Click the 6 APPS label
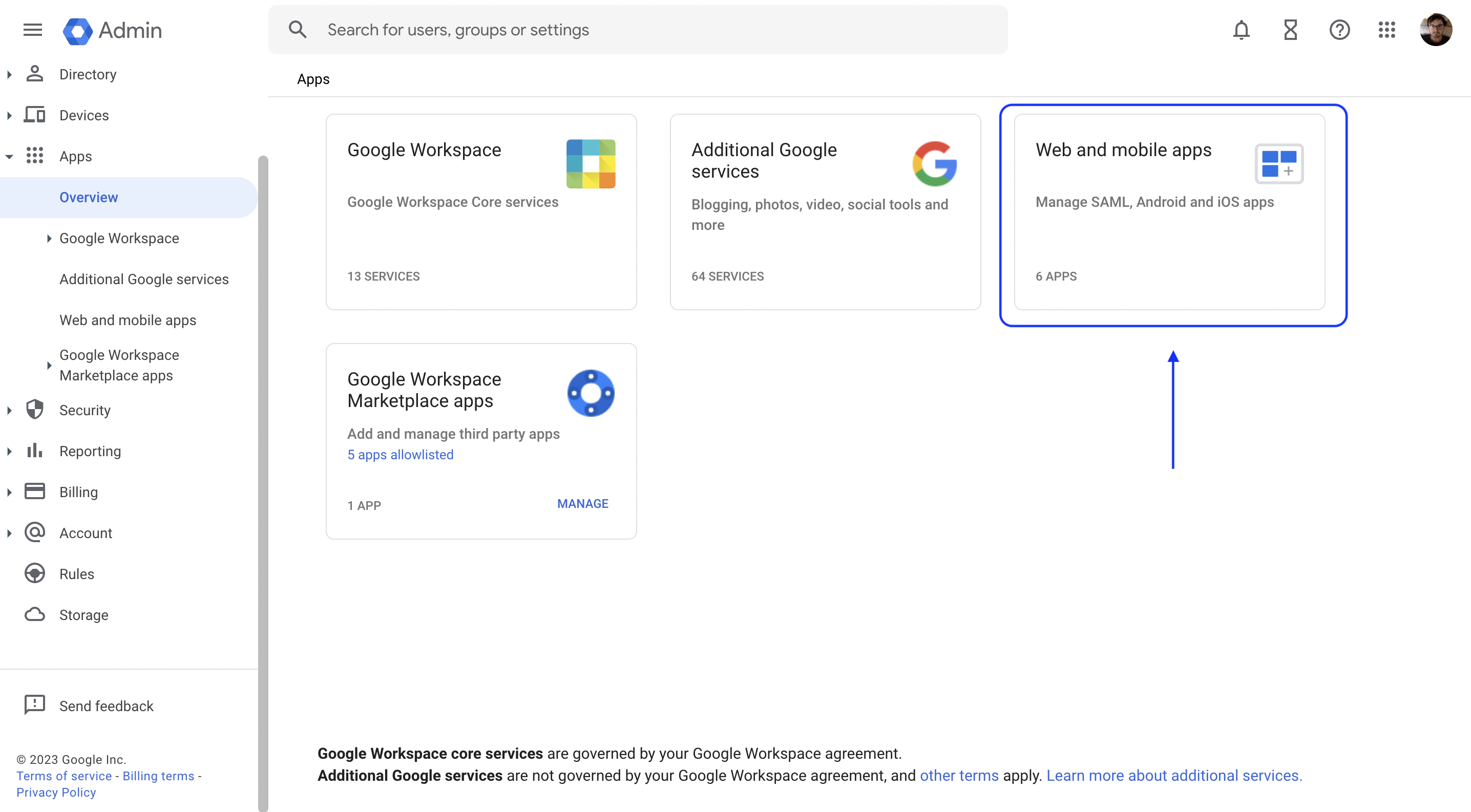The height and width of the screenshot is (812, 1471). point(1056,276)
